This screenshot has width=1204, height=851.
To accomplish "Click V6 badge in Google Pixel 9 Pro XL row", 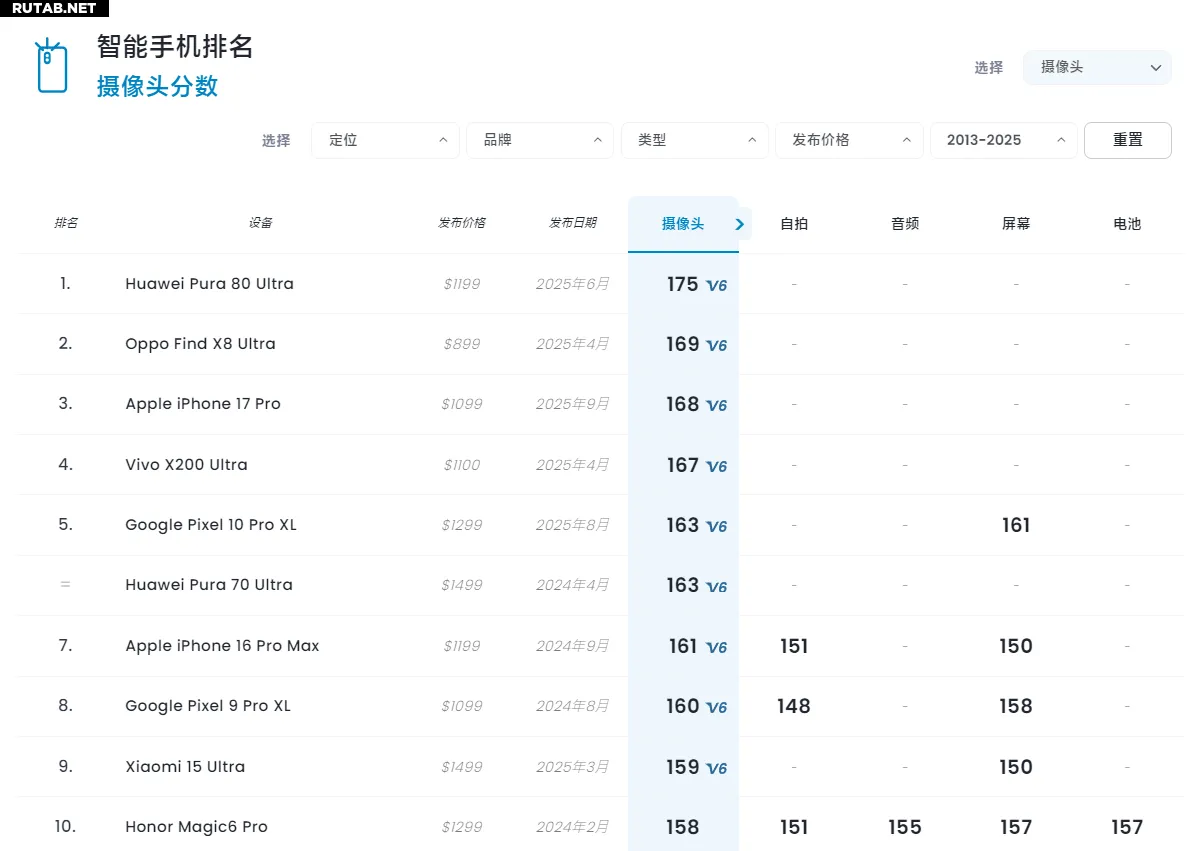I will 716,708.
